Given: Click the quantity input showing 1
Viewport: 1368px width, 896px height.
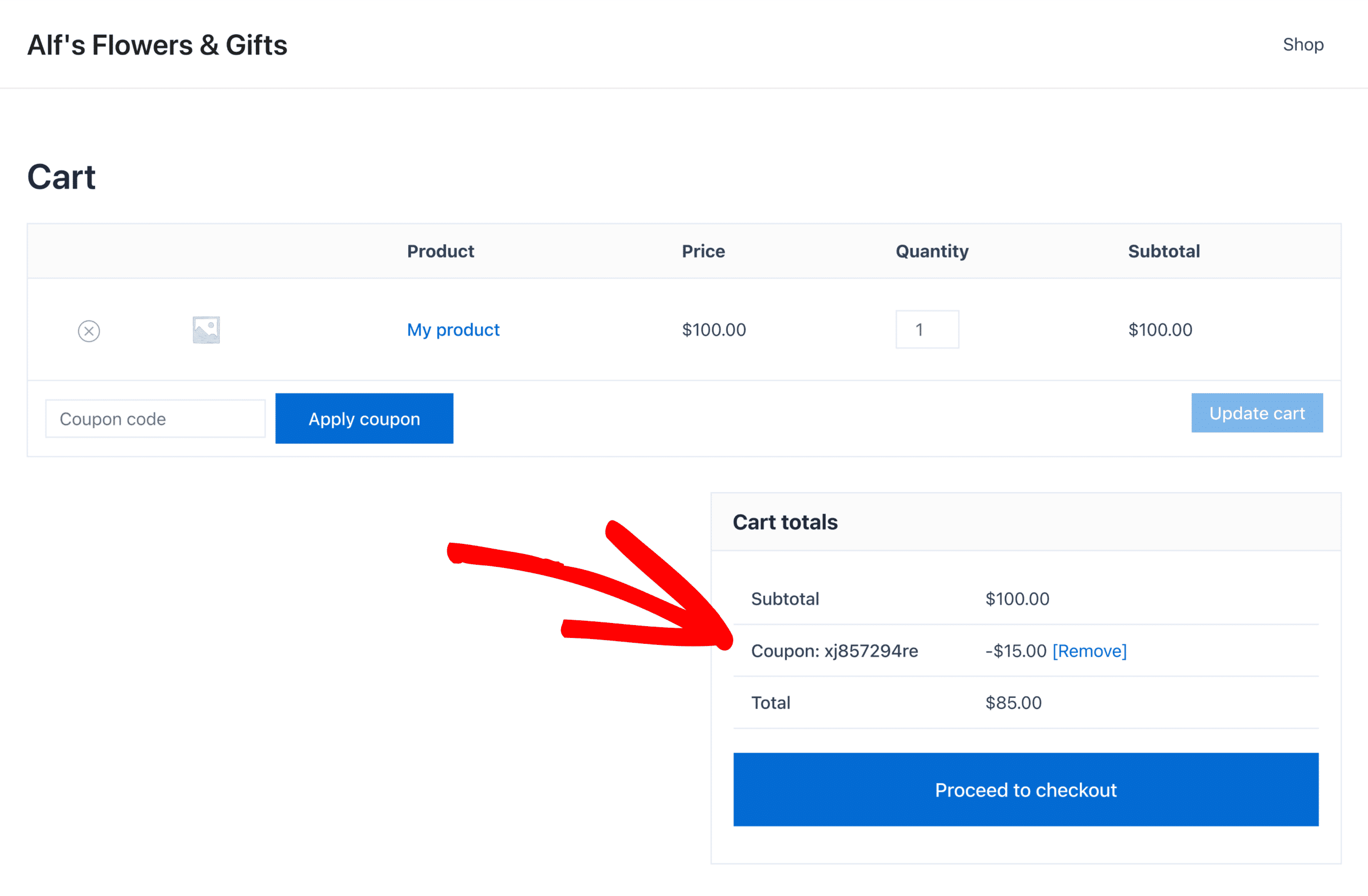Looking at the screenshot, I should pyautogui.click(x=927, y=329).
